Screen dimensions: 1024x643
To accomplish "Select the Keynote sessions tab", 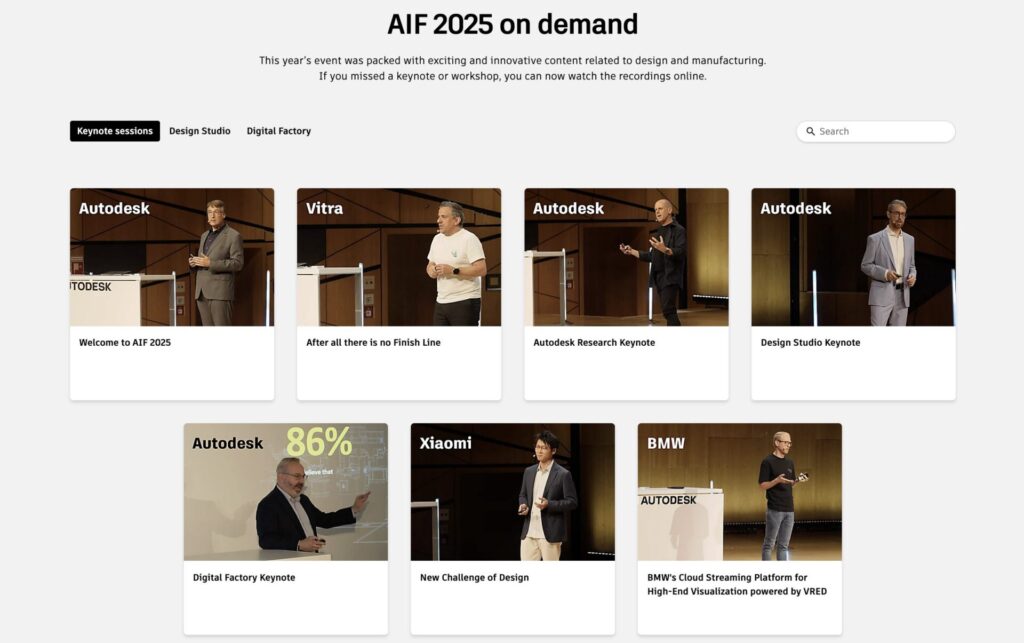I will coord(115,131).
